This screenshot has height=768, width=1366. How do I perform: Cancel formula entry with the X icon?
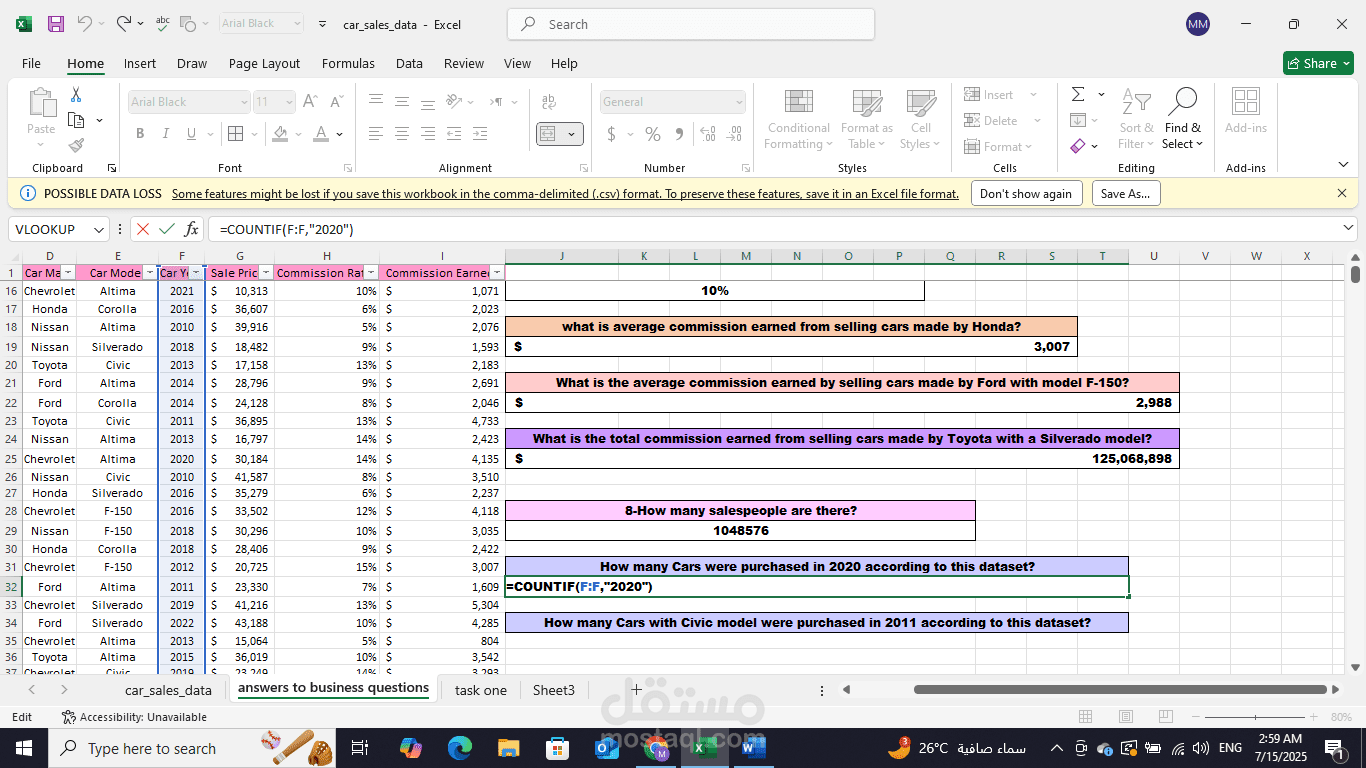click(143, 229)
